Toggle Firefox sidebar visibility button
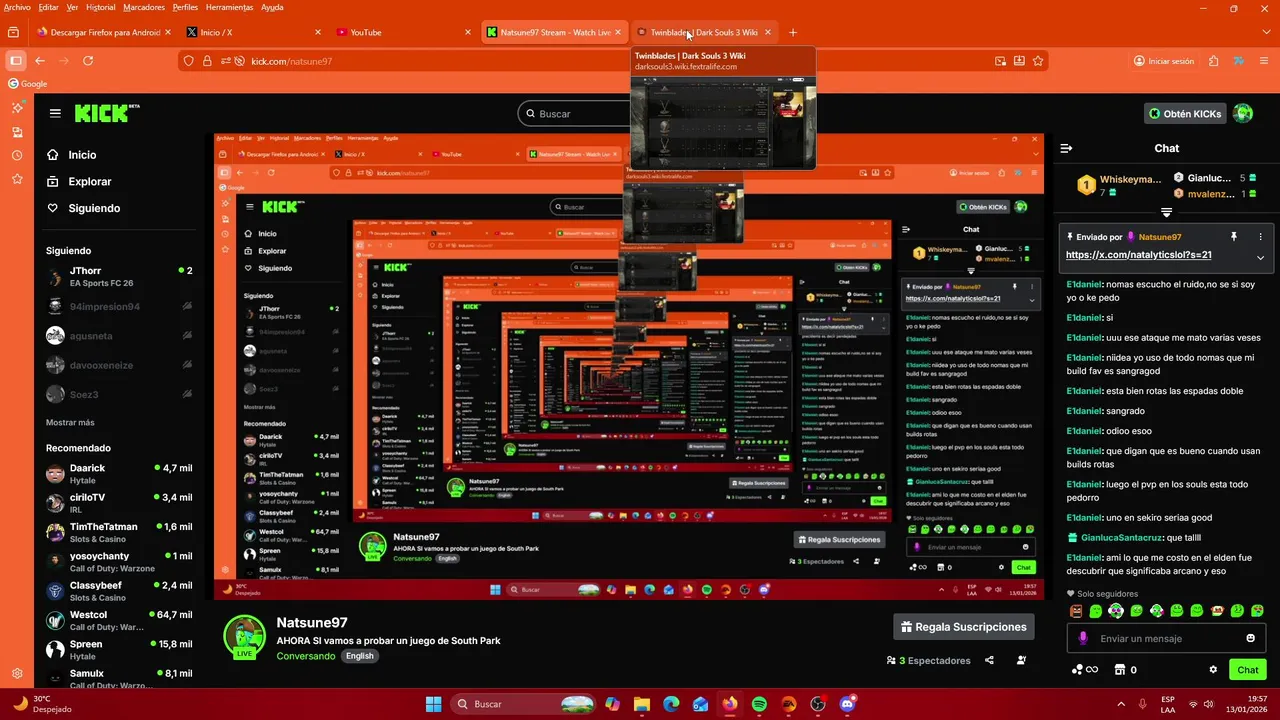Image resolution: width=1280 pixels, height=720 pixels. [16, 61]
